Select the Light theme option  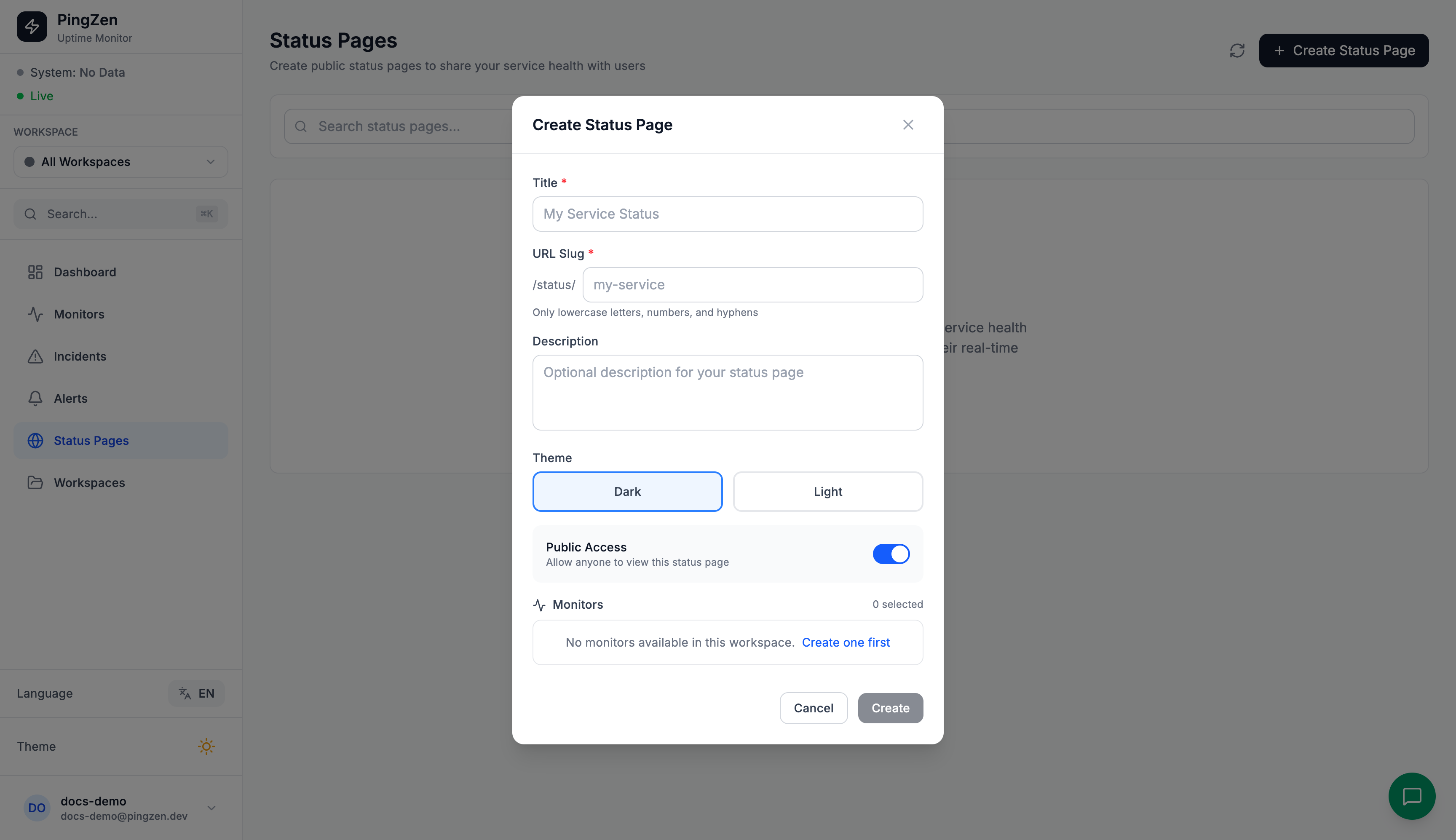tap(828, 492)
